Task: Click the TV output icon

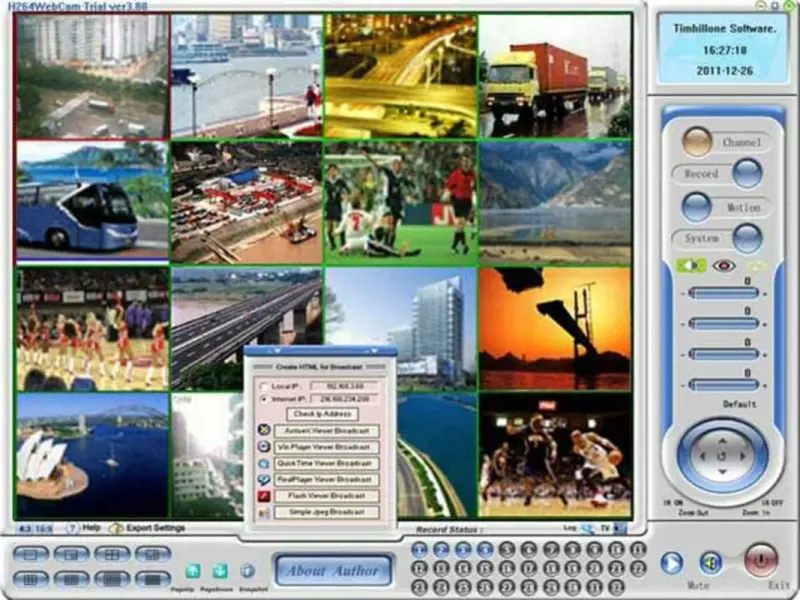Action: tap(620, 529)
